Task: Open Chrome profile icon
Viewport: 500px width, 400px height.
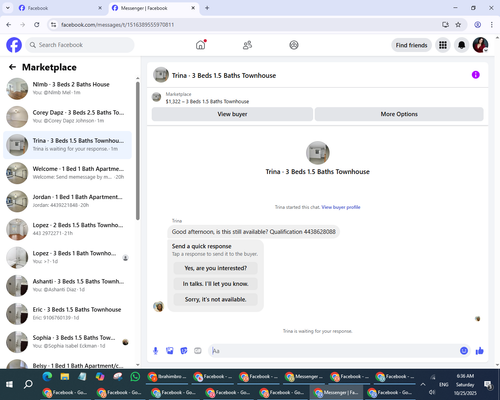Action: coord(477,25)
